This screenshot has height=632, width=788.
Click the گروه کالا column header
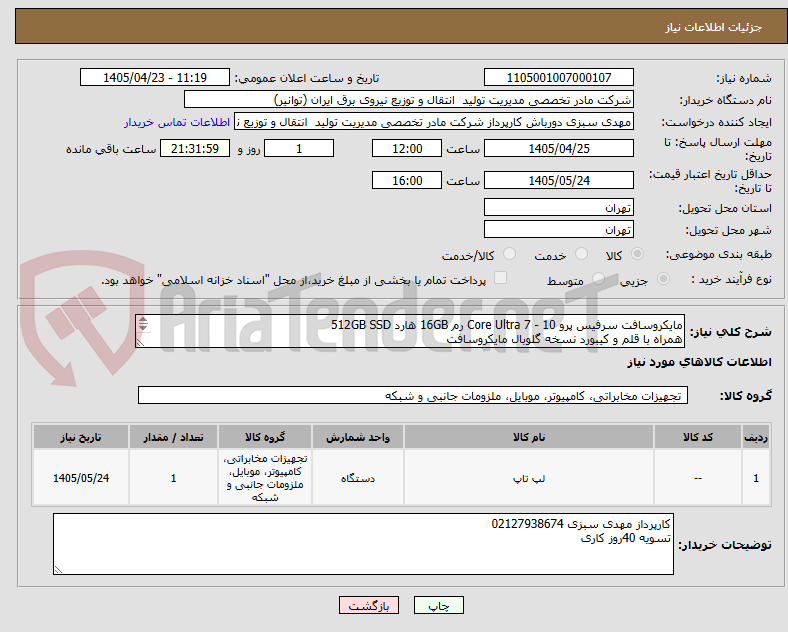[265, 437]
